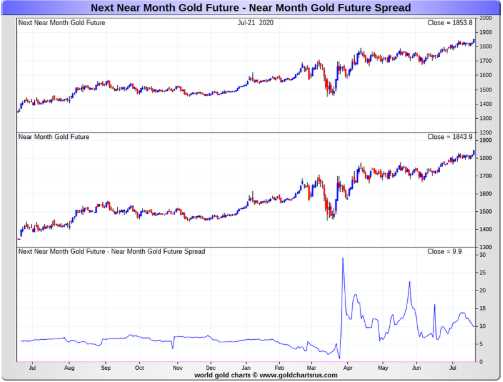Click the spread spike peak near April
This screenshot has height=382, width=503.
[343, 259]
